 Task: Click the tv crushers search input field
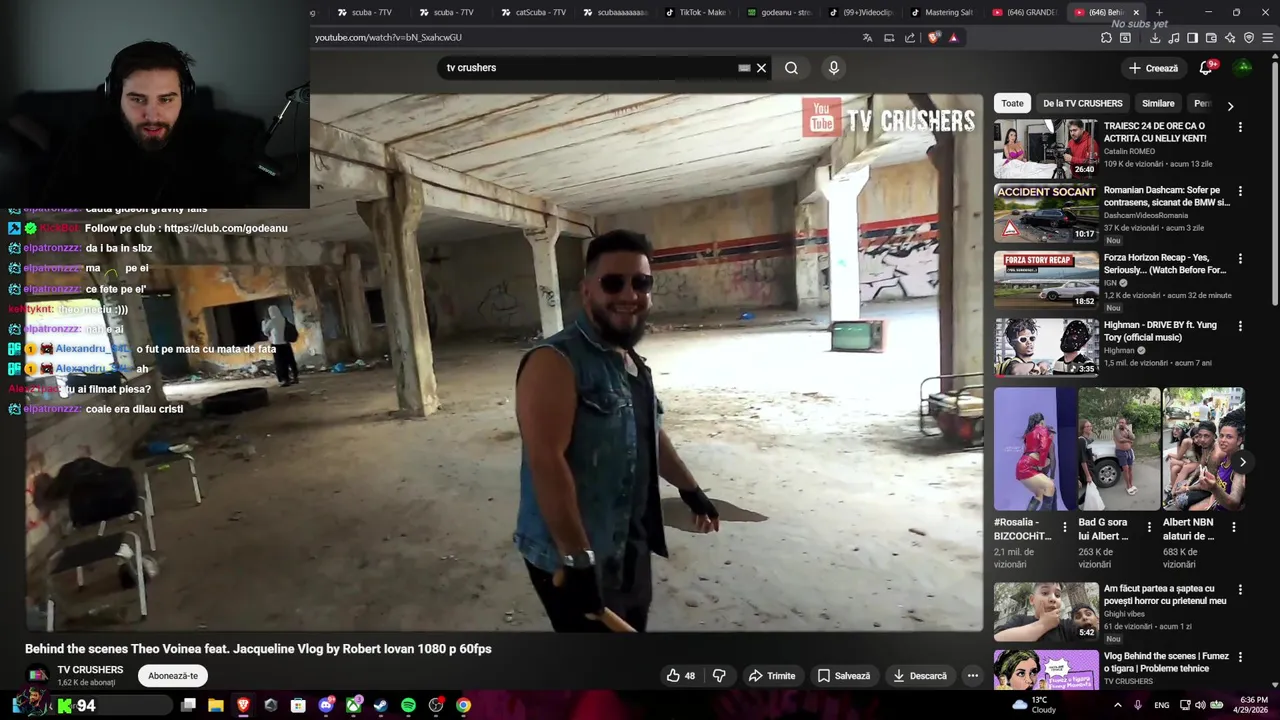588,68
